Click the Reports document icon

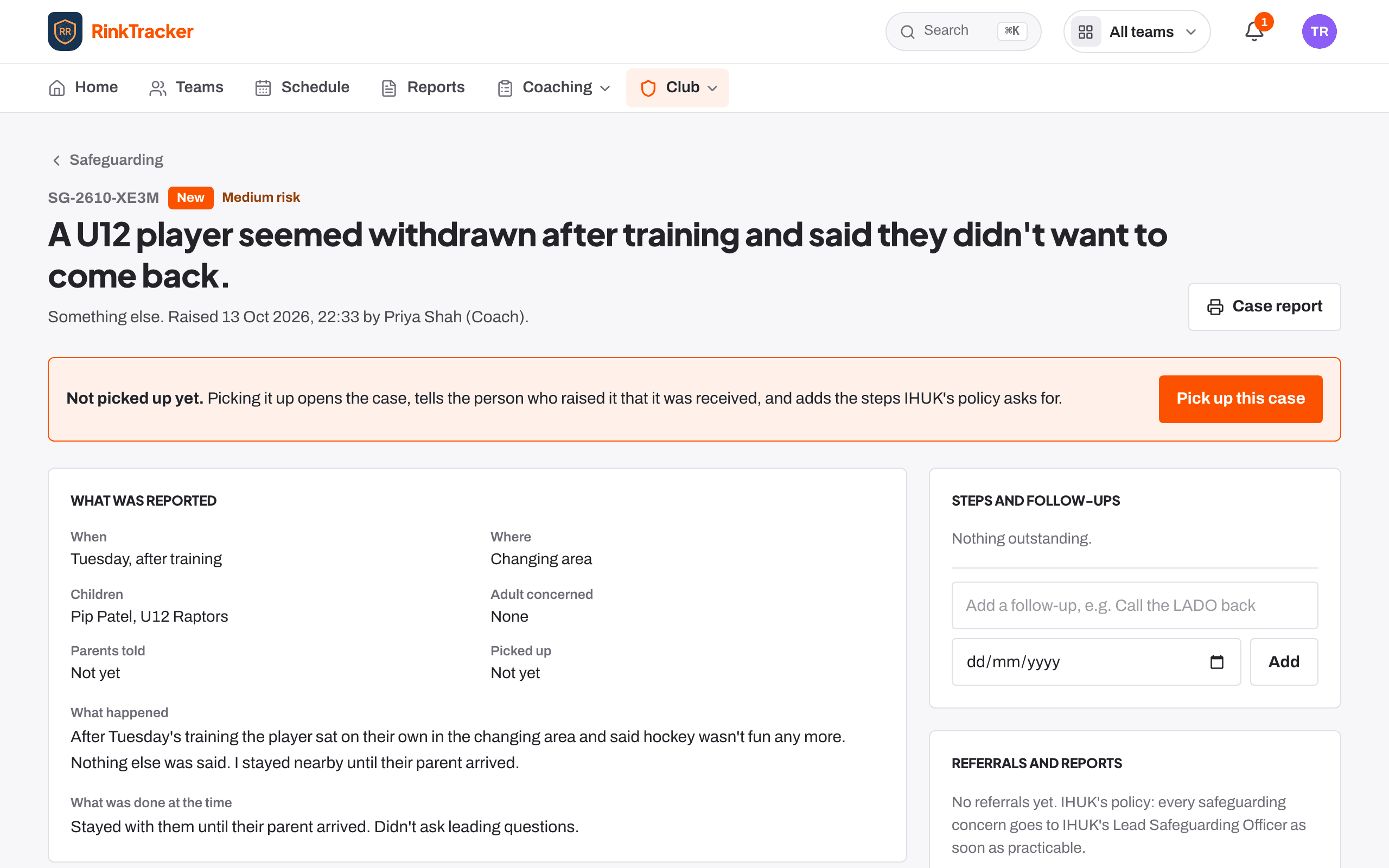click(x=388, y=88)
